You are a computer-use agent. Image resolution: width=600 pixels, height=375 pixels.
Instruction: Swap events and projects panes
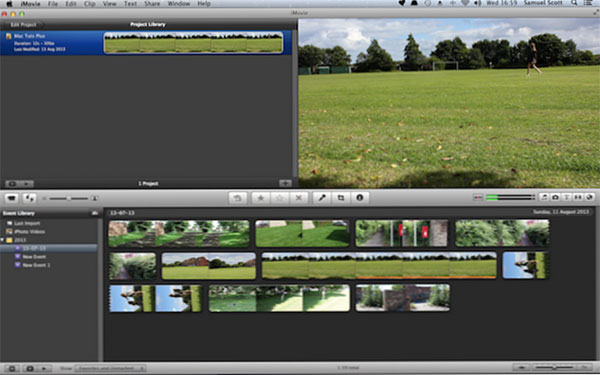point(29,198)
